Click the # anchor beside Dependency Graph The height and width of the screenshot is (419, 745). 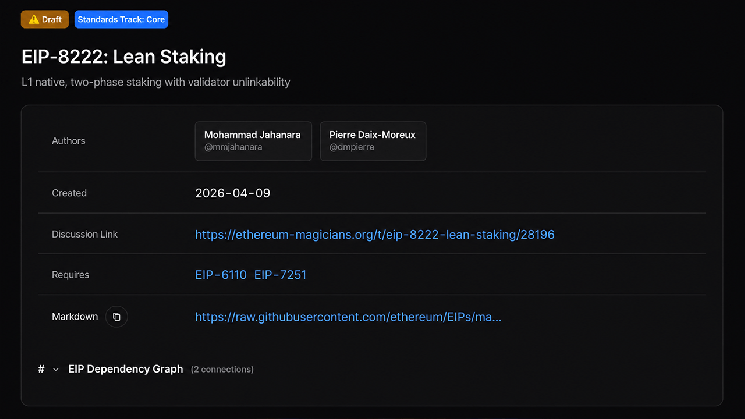pos(41,369)
